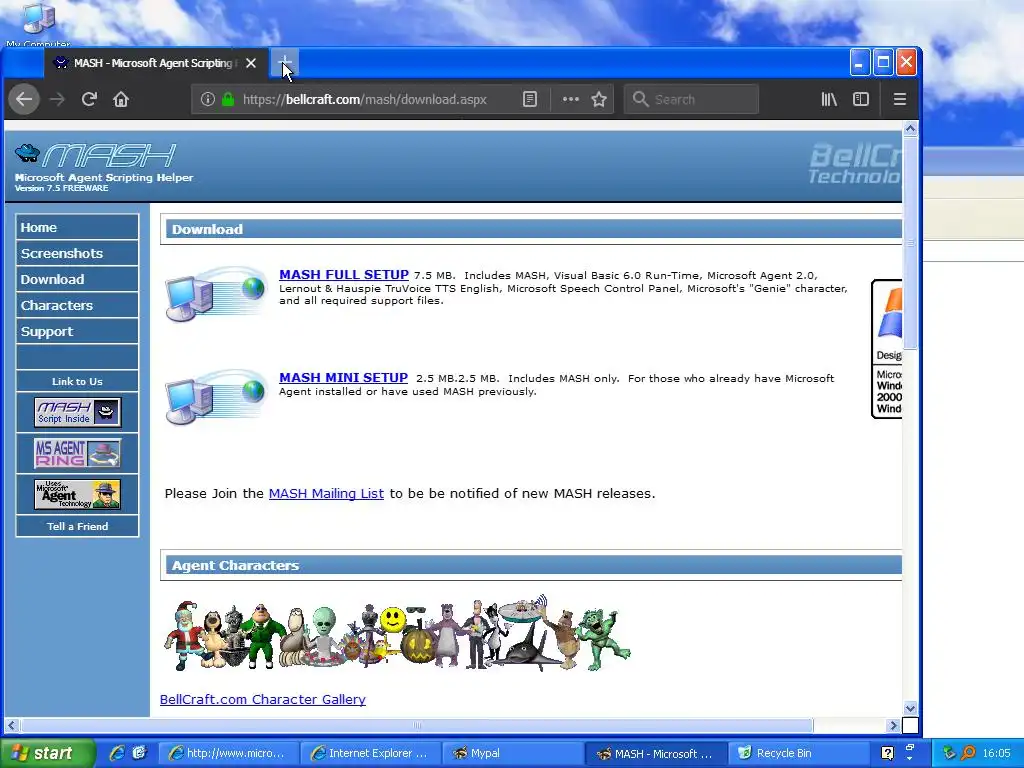Viewport: 1024px width, 768px height.
Task: Reload the page with the refresh icon
Action: [x=89, y=99]
